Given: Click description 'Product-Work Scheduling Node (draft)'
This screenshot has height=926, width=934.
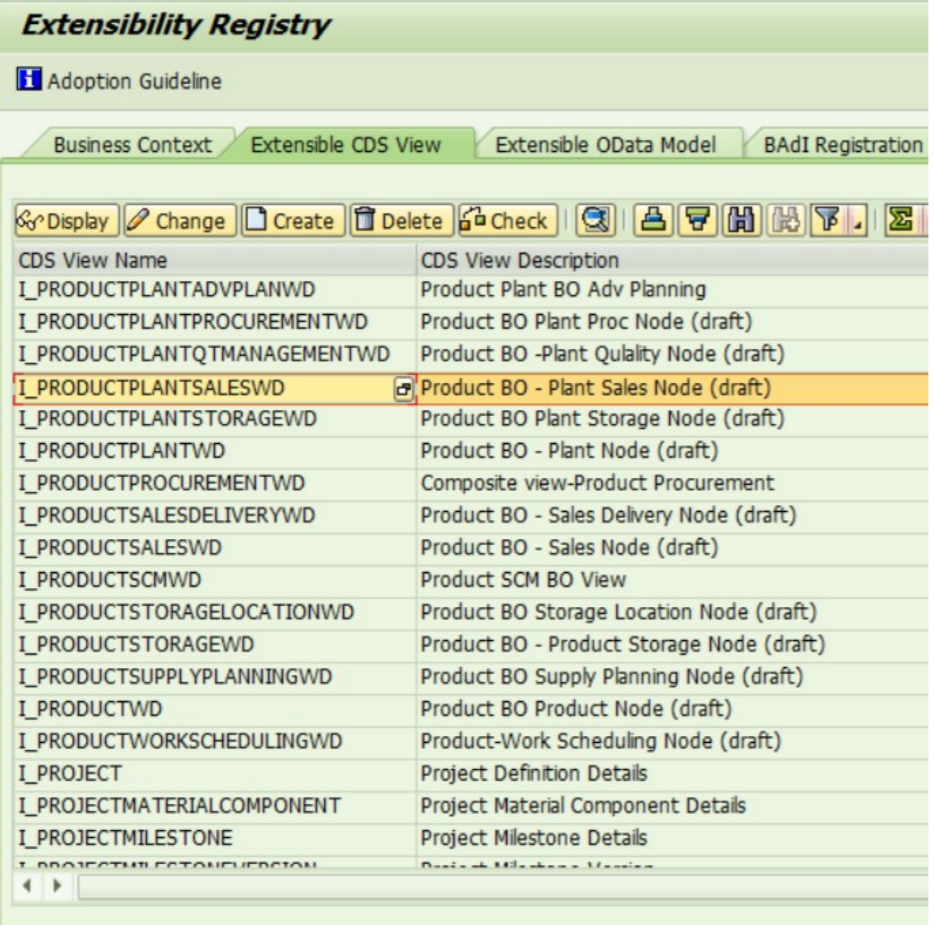Looking at the screenshot, I should point(600,741).
